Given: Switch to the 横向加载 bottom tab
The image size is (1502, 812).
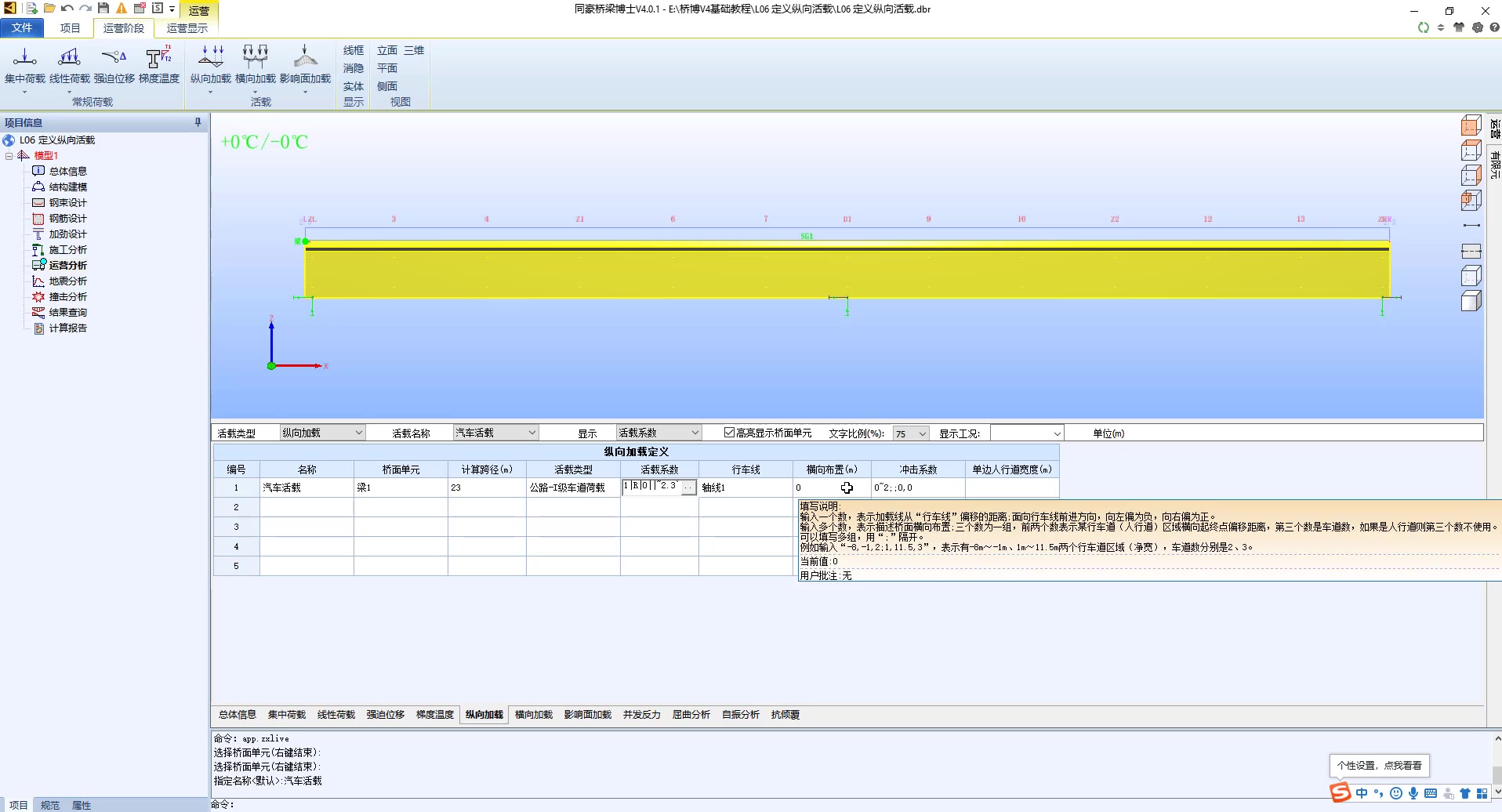Looking at the screenshot, I should (x=534, y=715).
